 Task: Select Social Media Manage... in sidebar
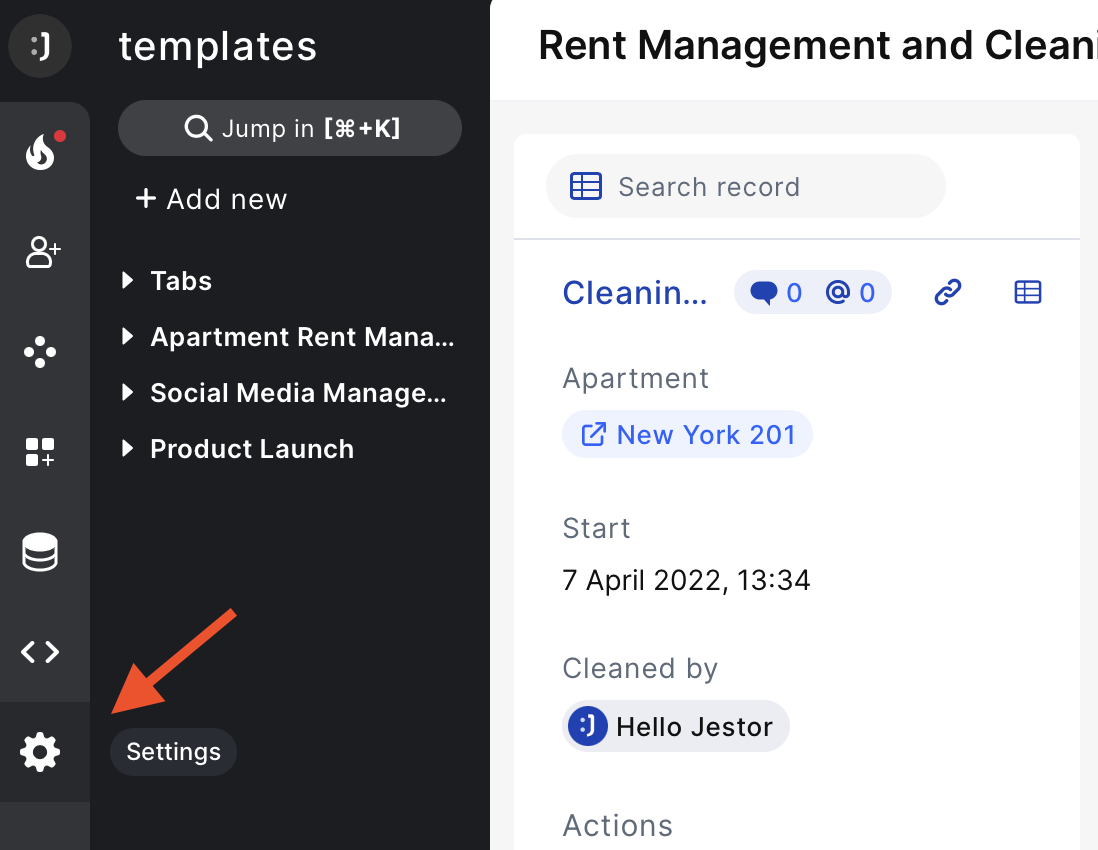298,393
